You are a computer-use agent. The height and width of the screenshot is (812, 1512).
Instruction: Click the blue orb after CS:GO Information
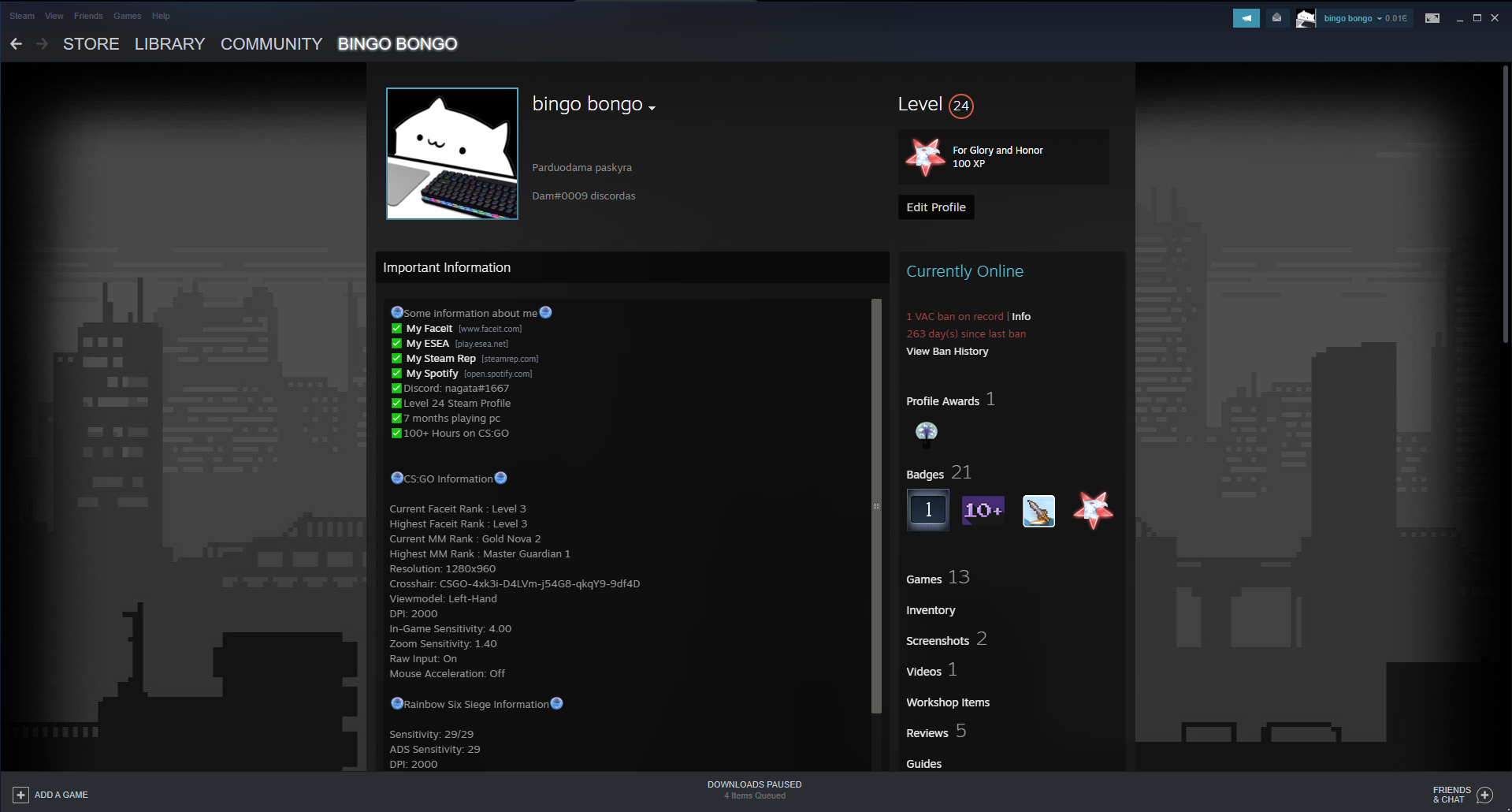pos(500,478)
